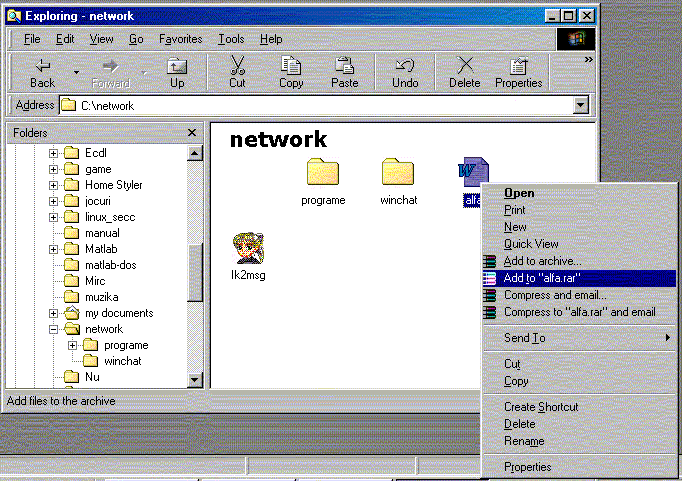The height and width of the screenshot is (481, 682).
Task: Click the Undo toolbar icon
Action: (x=405, y=66)
